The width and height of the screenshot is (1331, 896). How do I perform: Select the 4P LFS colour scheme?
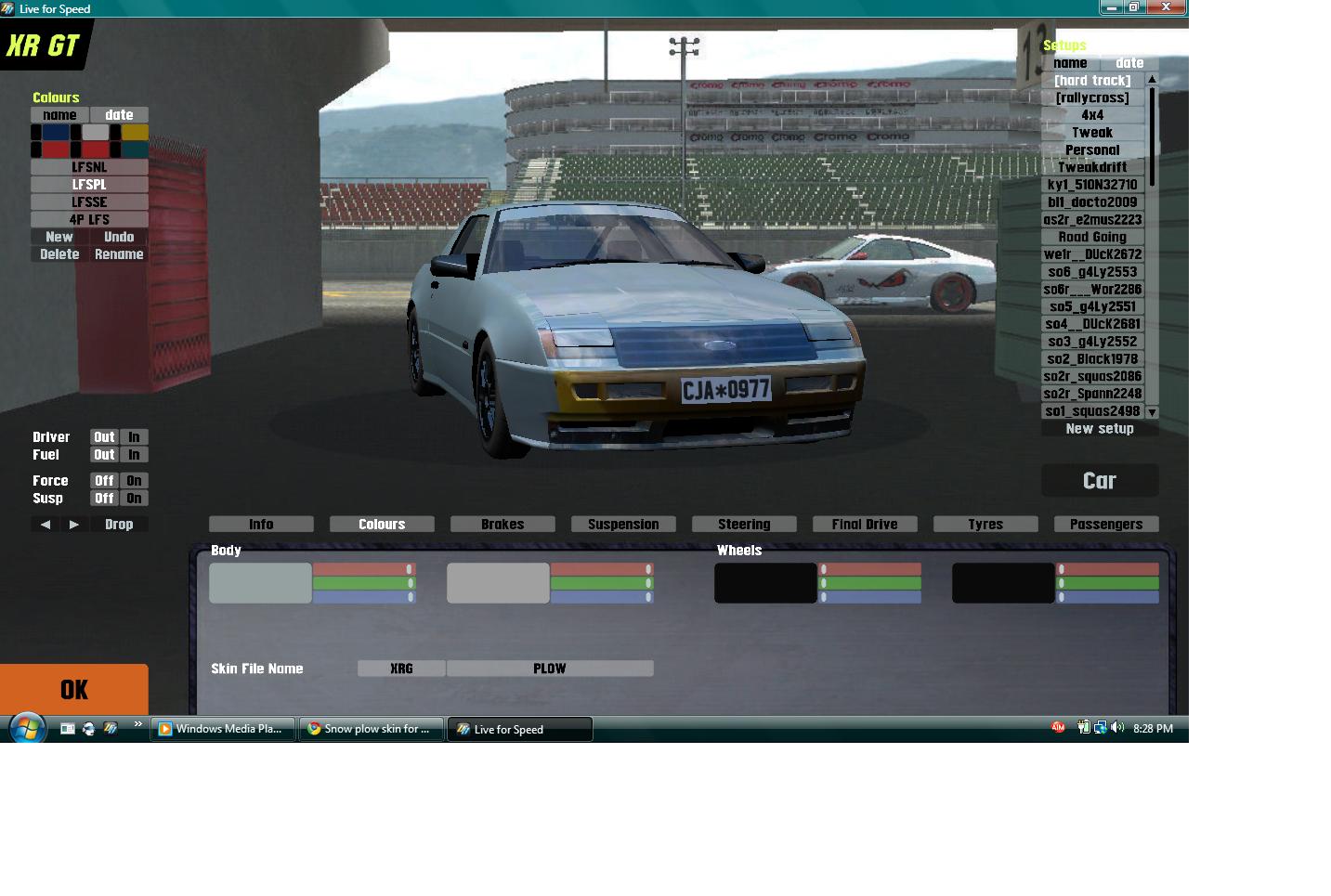coord(89,220)
